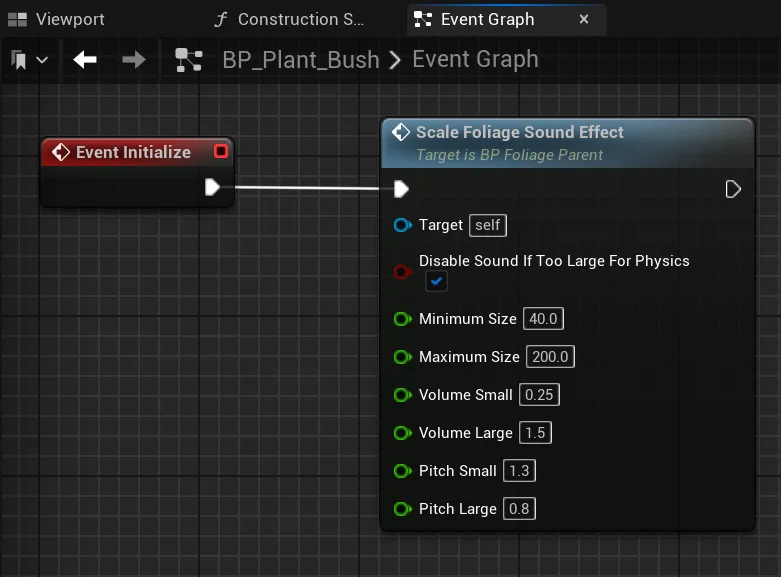
Task: Click the green Pitch Small input pin
Action: click(402, 471)
